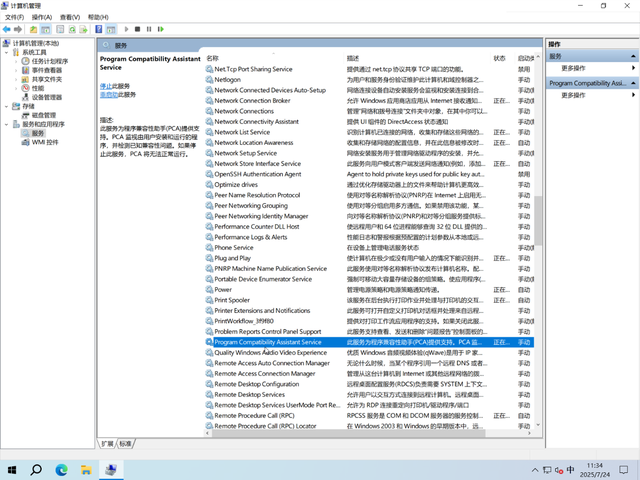
Task: Click the services list vertical scrollbar thumb
Action: [x=538, y=220]
